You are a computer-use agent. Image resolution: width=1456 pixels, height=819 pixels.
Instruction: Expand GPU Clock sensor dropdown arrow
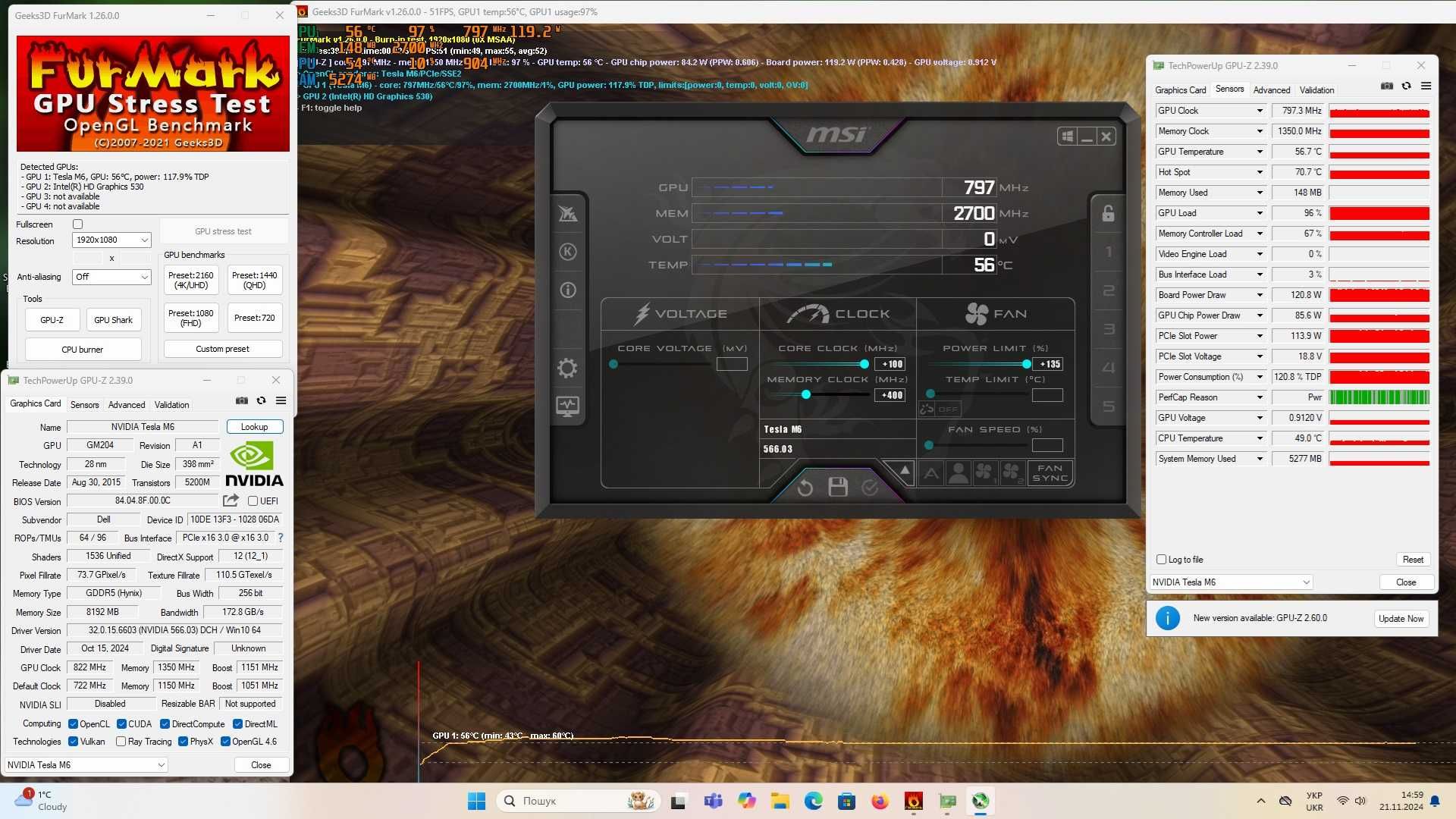click(x=1260, y=111)
